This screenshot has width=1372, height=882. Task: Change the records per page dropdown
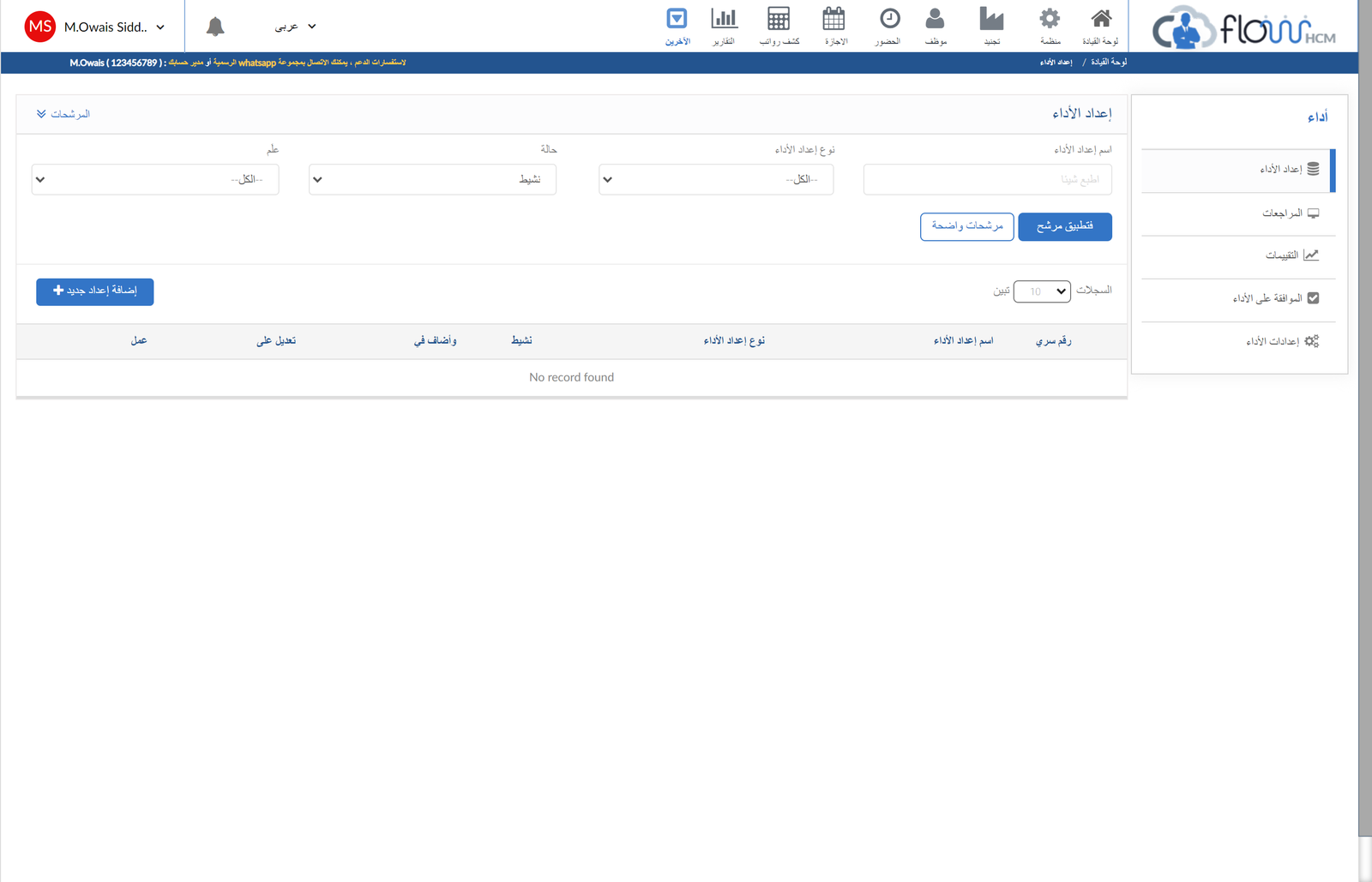click(x=1042, y=291)
